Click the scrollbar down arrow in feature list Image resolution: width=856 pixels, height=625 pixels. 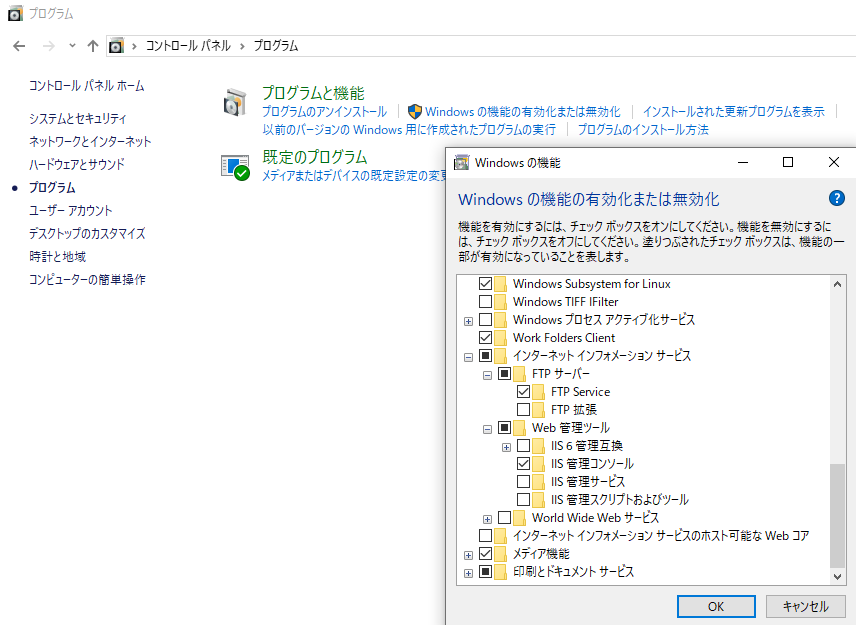click(837, 576)
